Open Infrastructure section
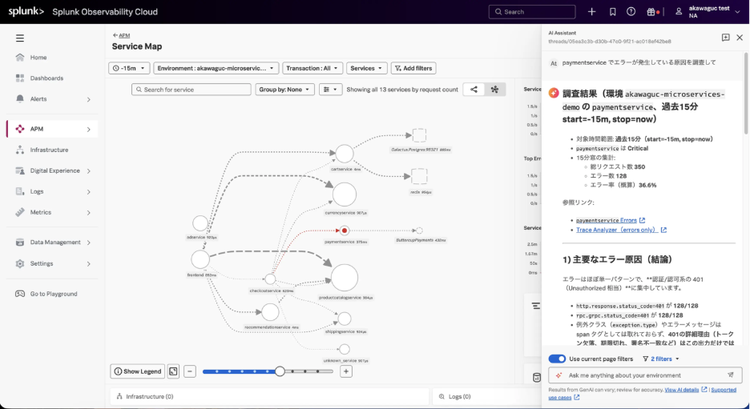The image size is (750, 409). pos(49,150)
